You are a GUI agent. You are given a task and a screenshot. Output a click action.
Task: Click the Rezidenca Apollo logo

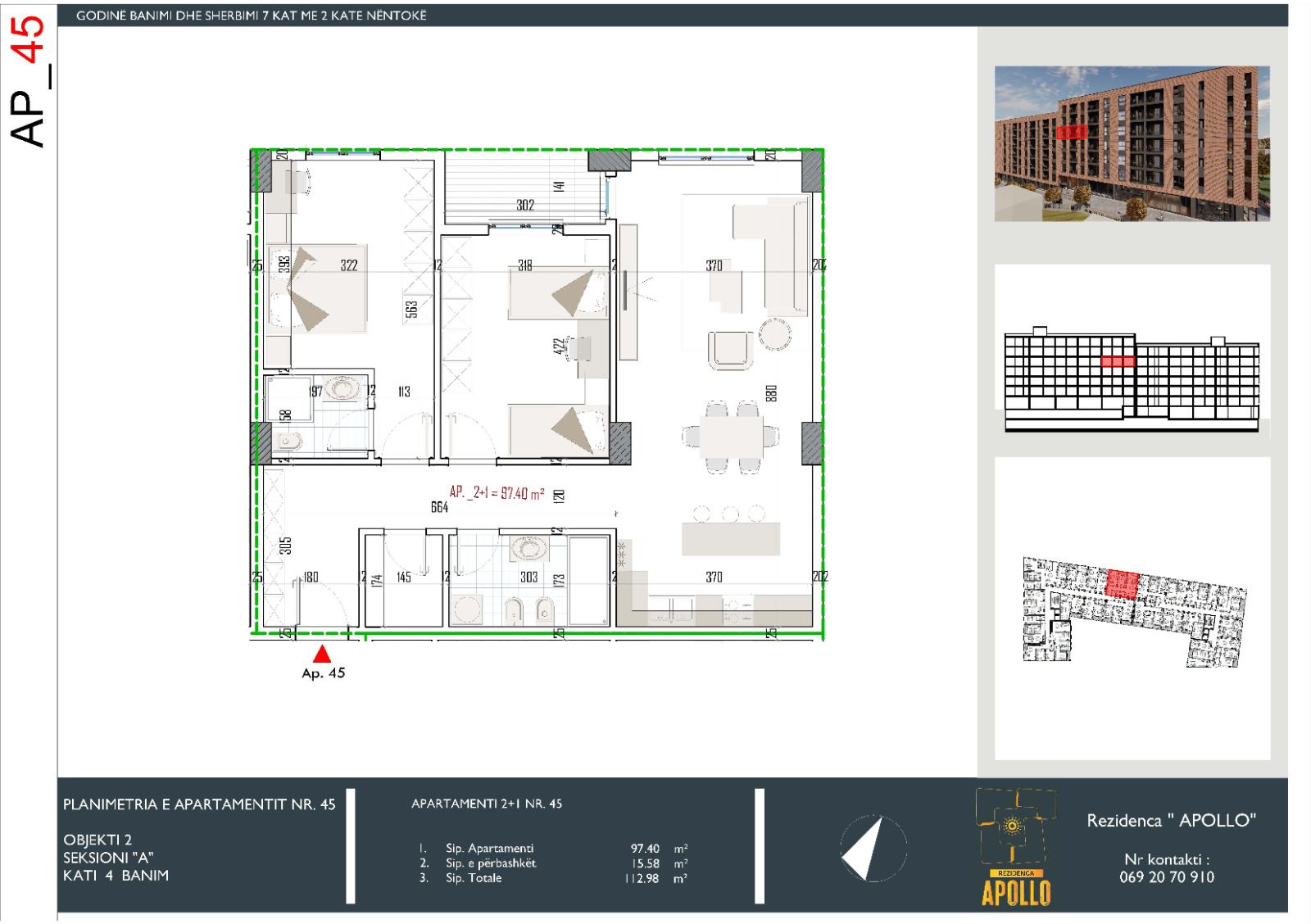(x=1016, y=847)
